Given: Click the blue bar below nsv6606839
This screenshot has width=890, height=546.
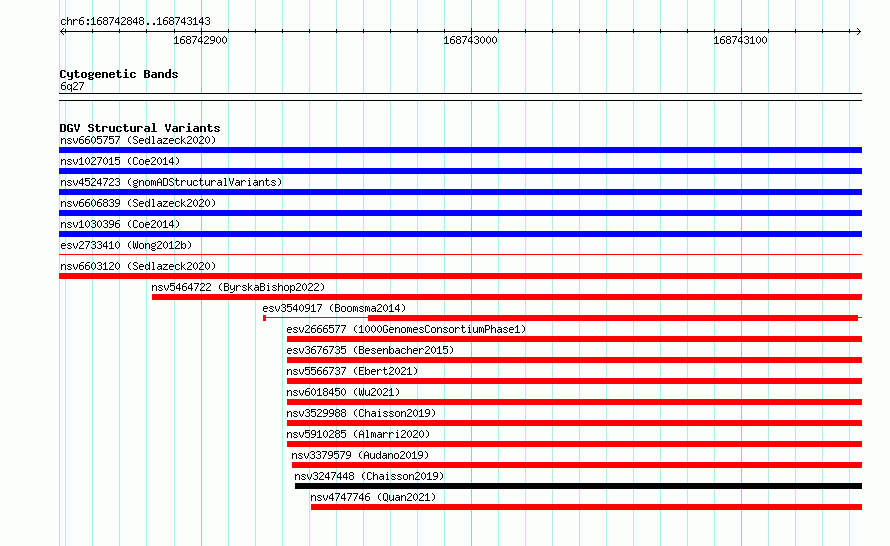Looking at the screenshot, I should tap(460, 213).
